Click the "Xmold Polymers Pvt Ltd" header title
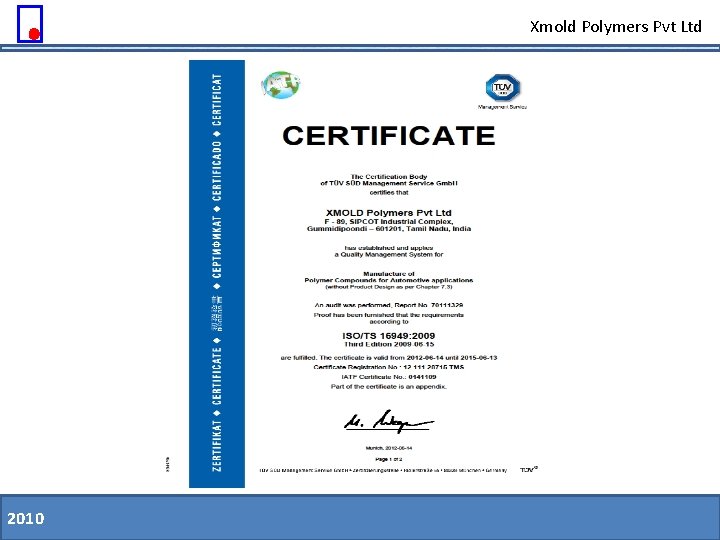The height and width of the screenshot is (540, 720). [616, 27]
